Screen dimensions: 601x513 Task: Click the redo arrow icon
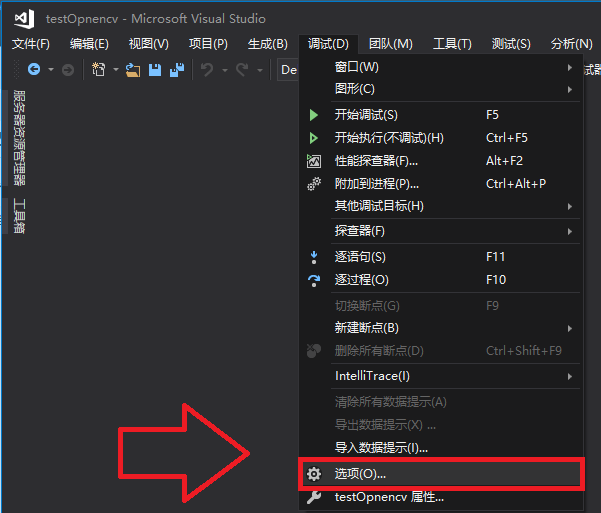click(242, 70)
